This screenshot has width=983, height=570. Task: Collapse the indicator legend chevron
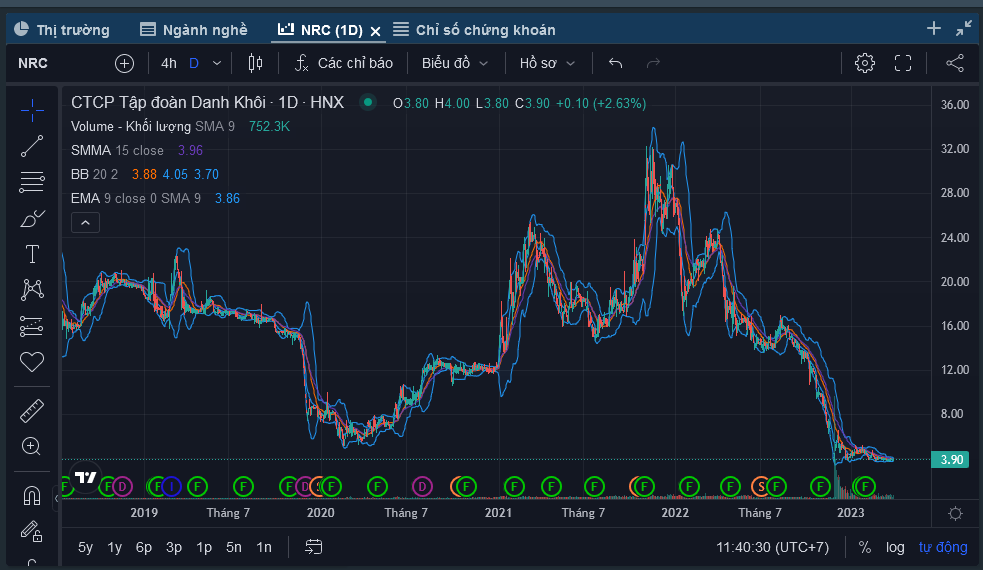pos(85,223)
